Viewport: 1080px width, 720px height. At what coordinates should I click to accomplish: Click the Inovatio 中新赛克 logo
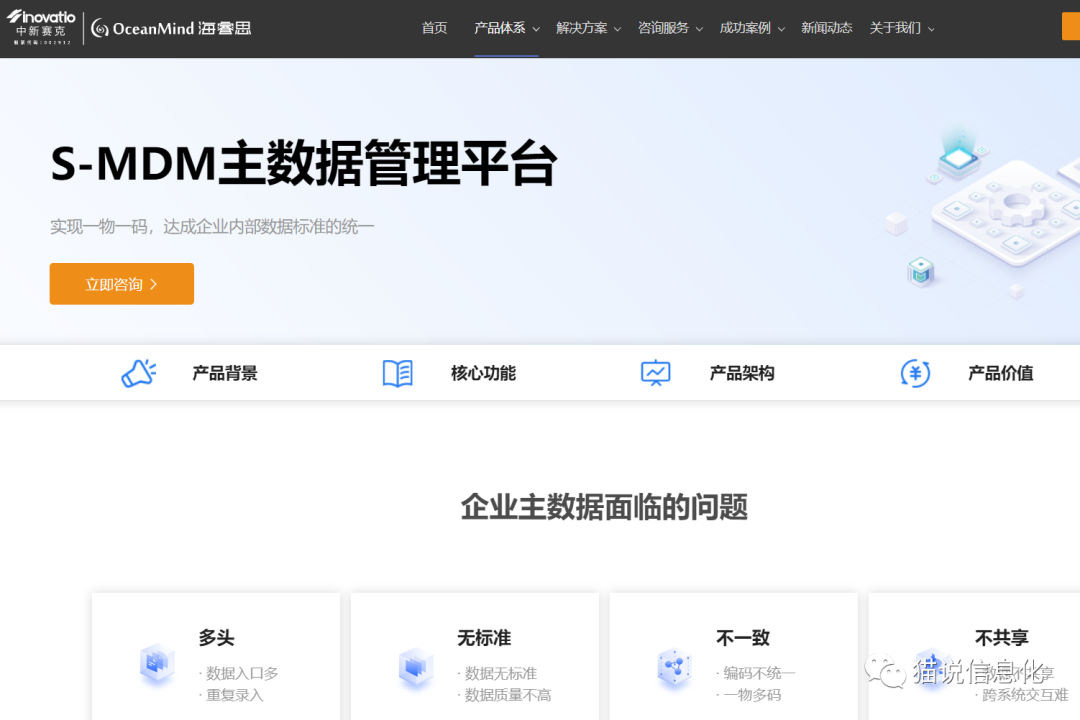pos(41,27)
